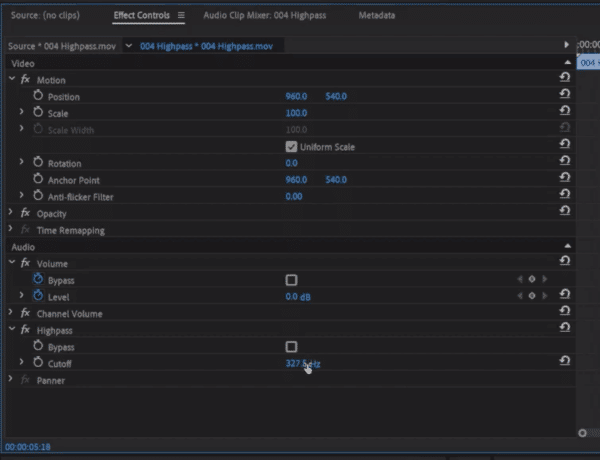Reset the Opacity effect
Viewport: 600px width, 460px height.
(x=565, y=210)
